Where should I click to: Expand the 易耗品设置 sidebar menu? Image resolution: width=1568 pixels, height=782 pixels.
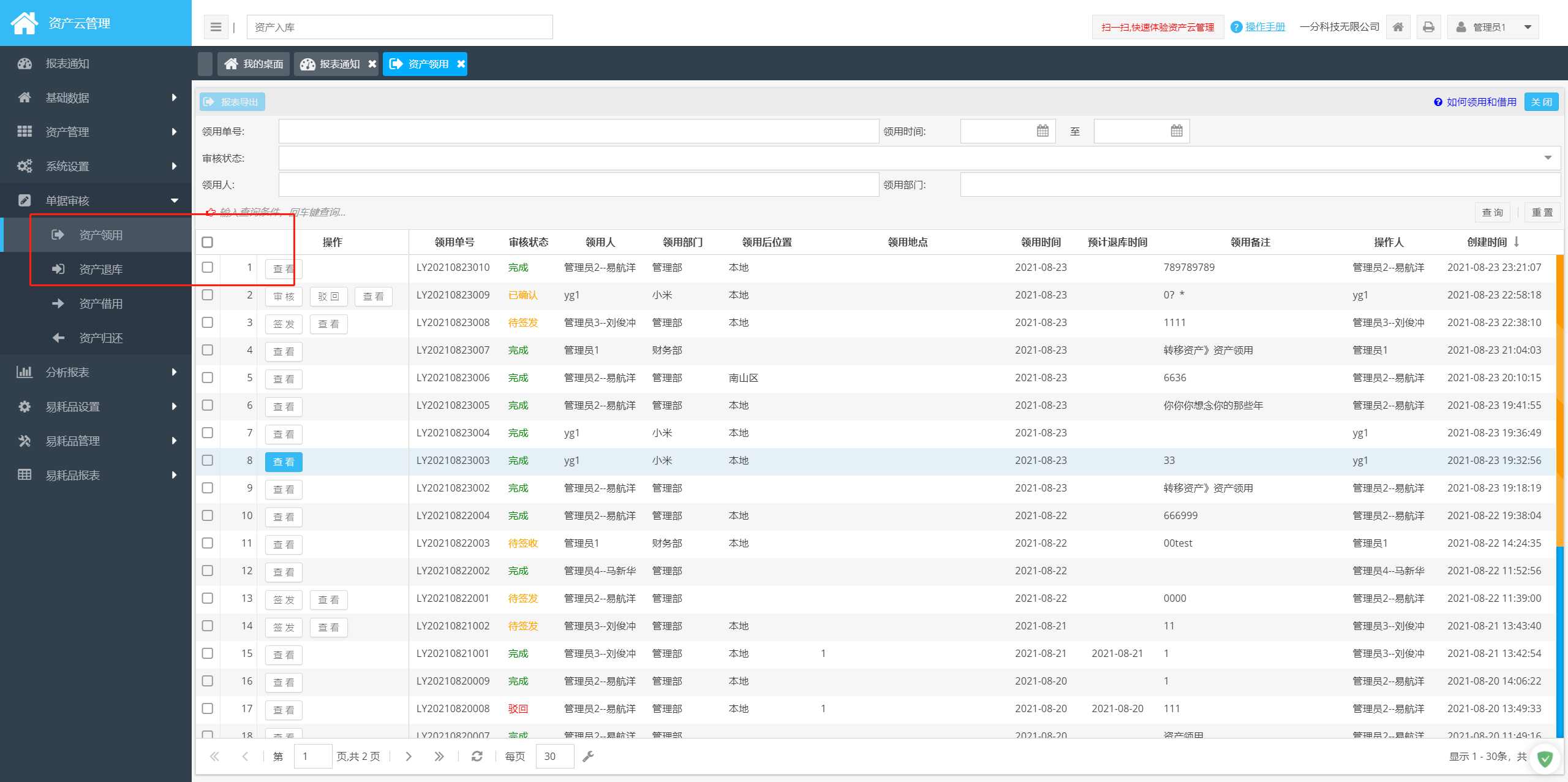(96, 406)
